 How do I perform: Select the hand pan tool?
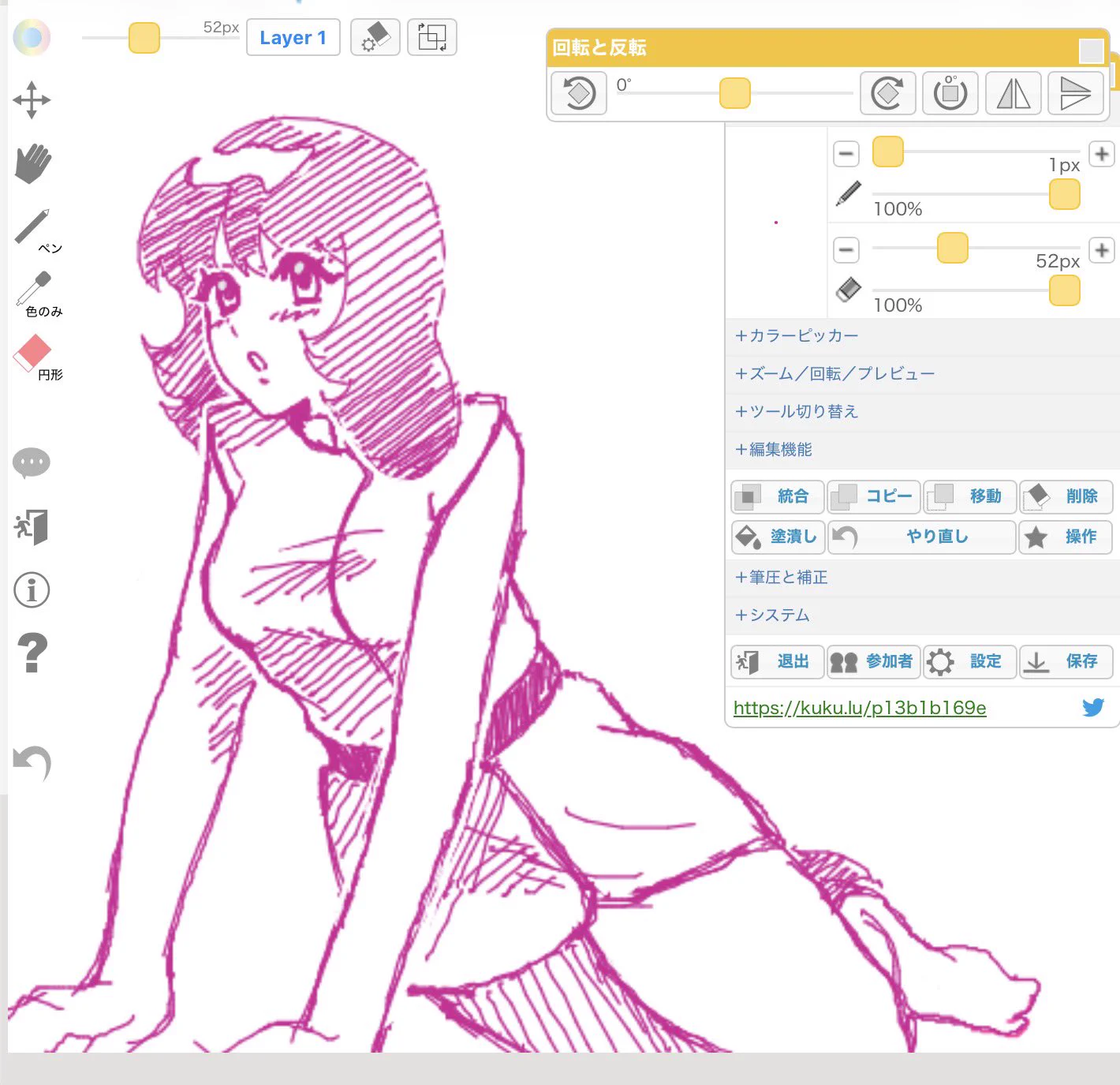pos(32,163)
